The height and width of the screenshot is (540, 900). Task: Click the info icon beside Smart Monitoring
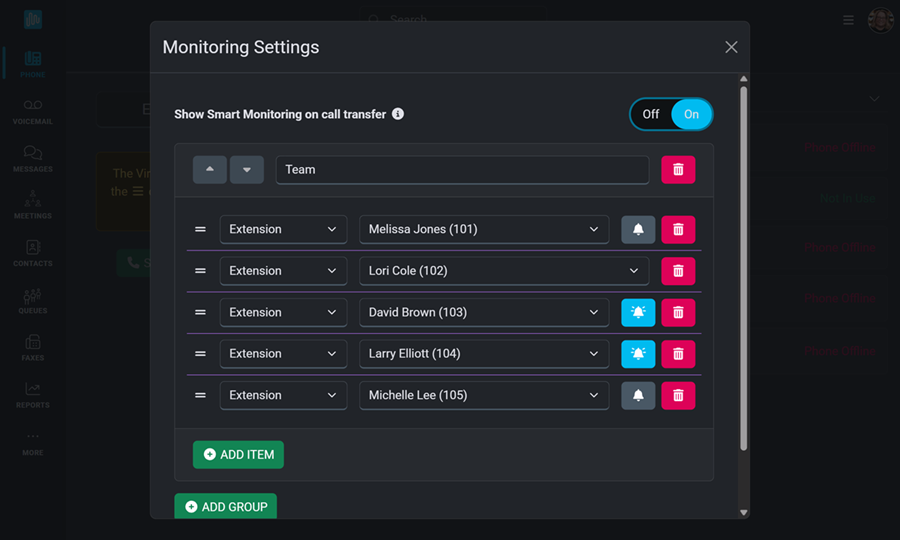click(398, 114)
